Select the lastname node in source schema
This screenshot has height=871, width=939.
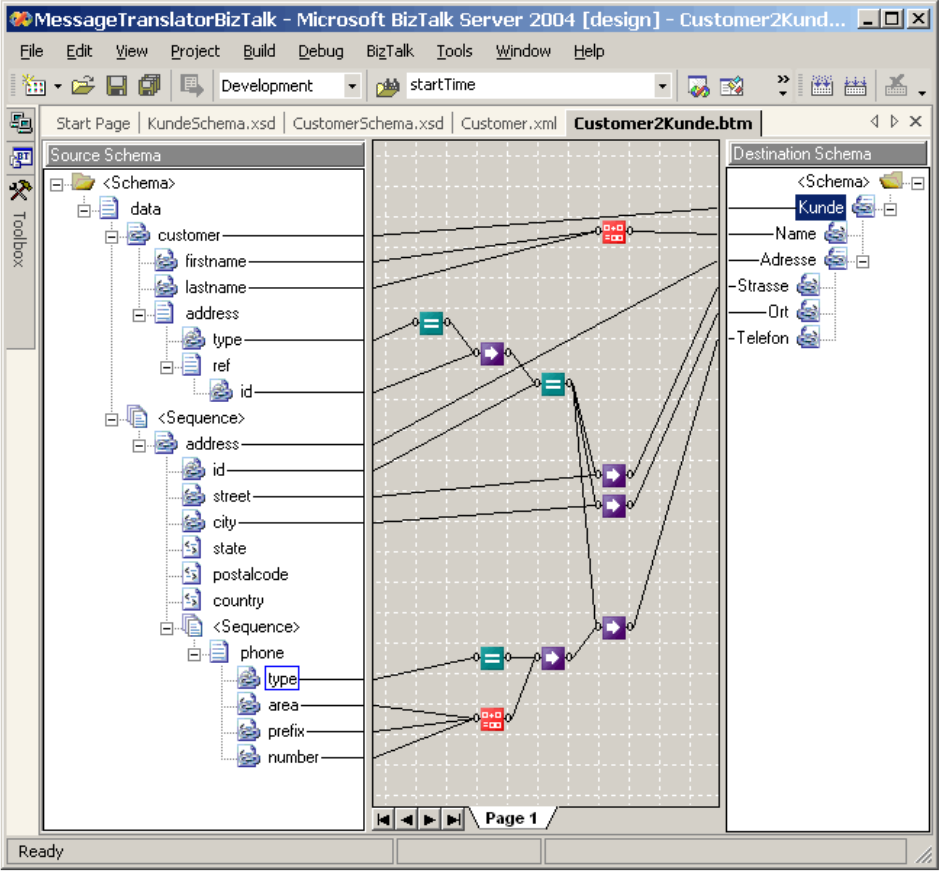click(215, 288)
